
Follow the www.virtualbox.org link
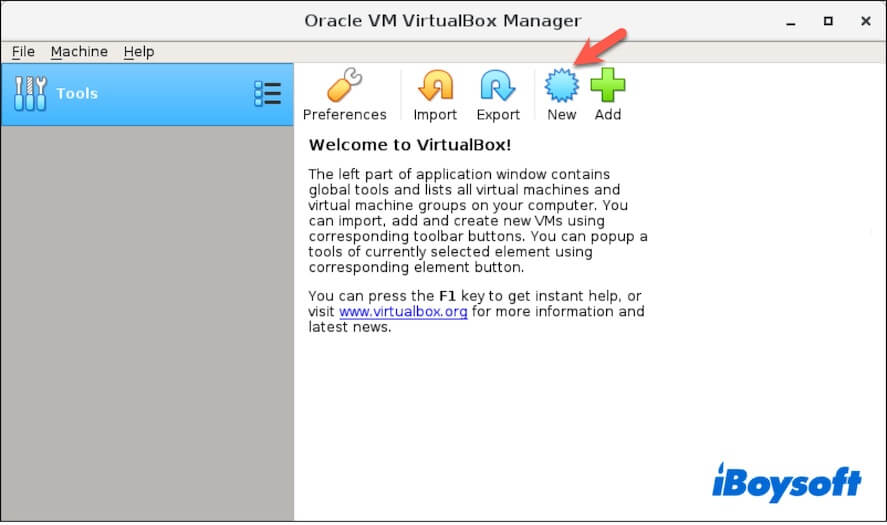tap(403, 312)
